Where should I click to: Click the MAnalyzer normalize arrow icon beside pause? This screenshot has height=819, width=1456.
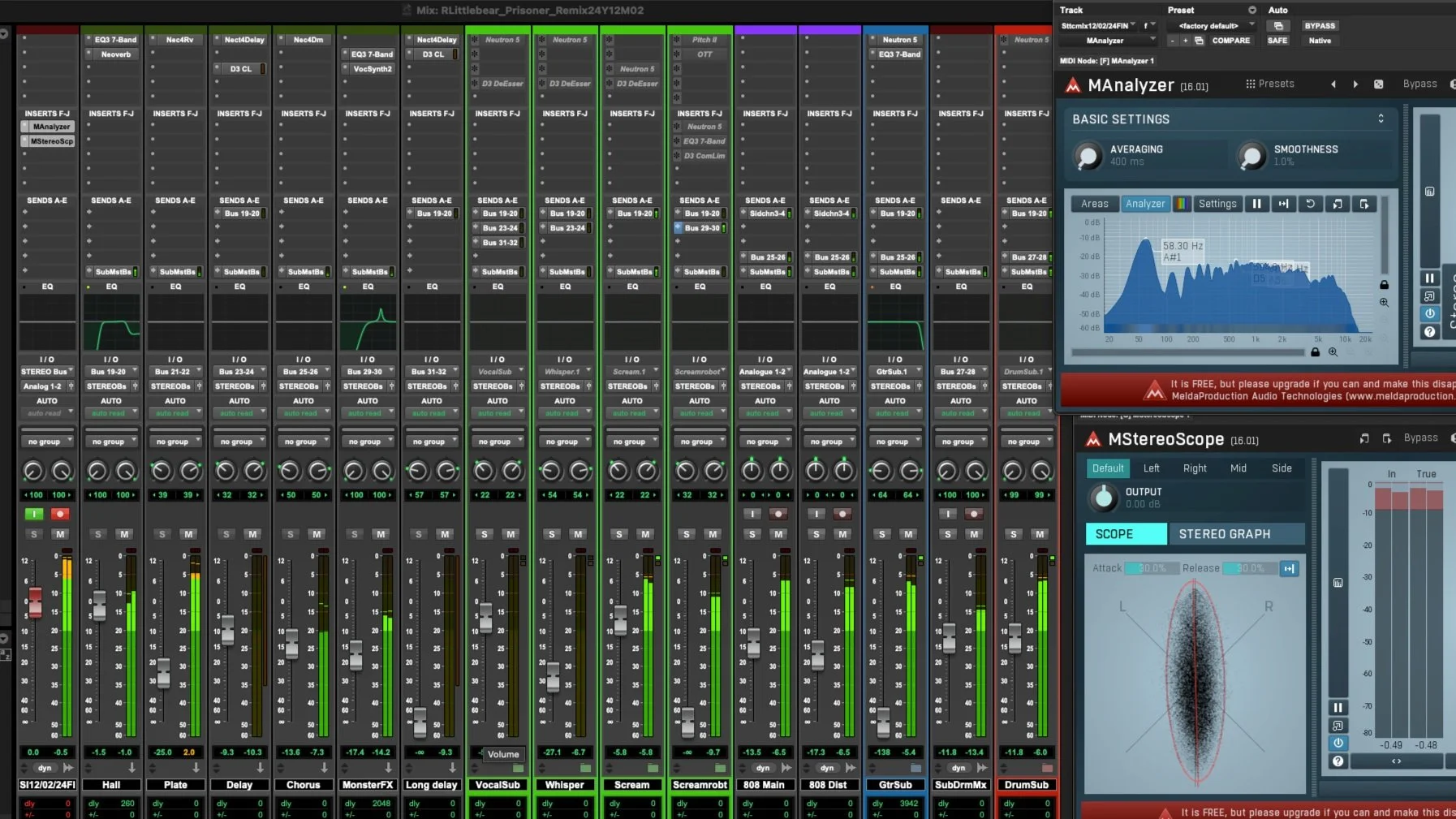[1283, 204]
